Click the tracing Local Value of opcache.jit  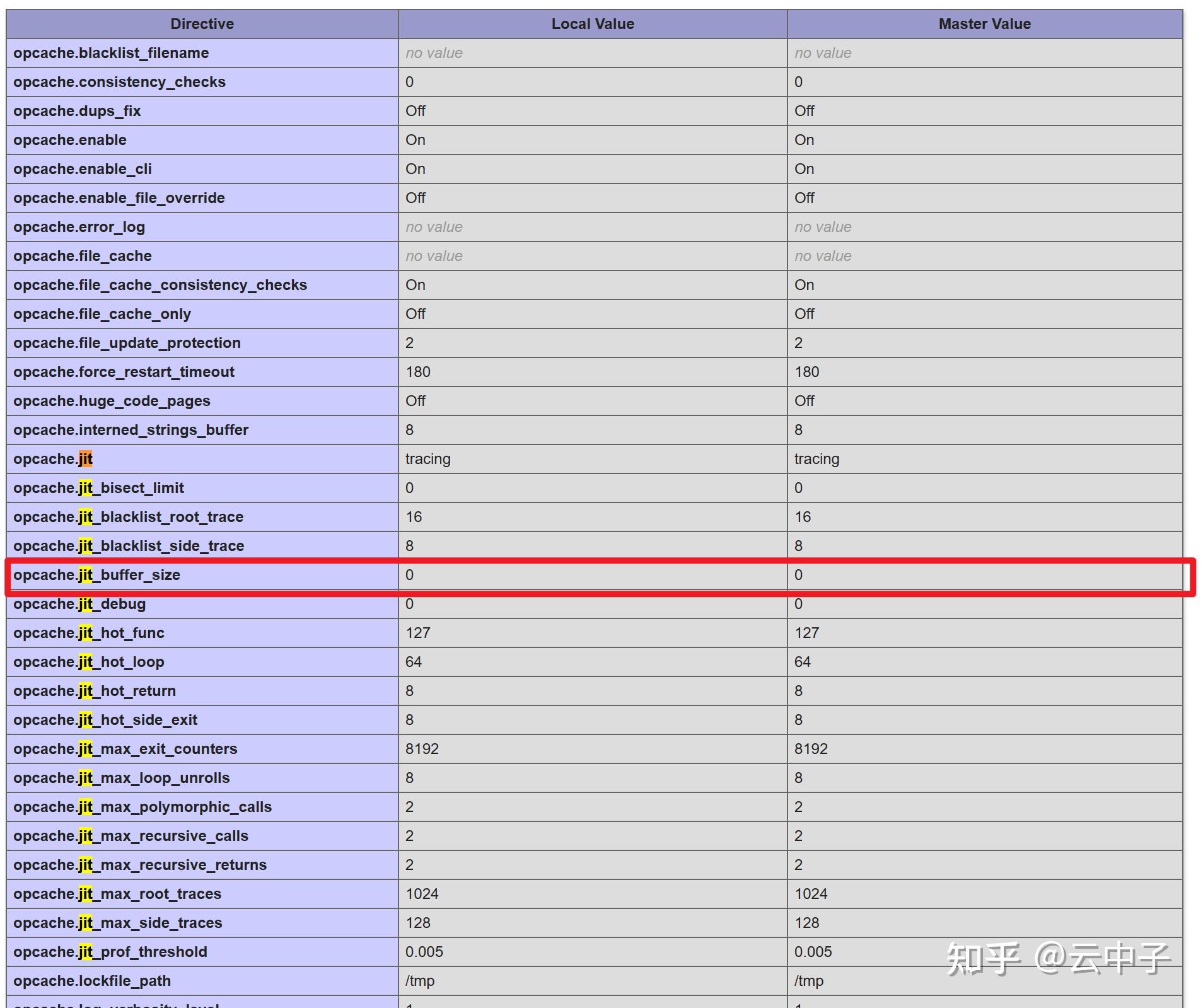point(428,458)
